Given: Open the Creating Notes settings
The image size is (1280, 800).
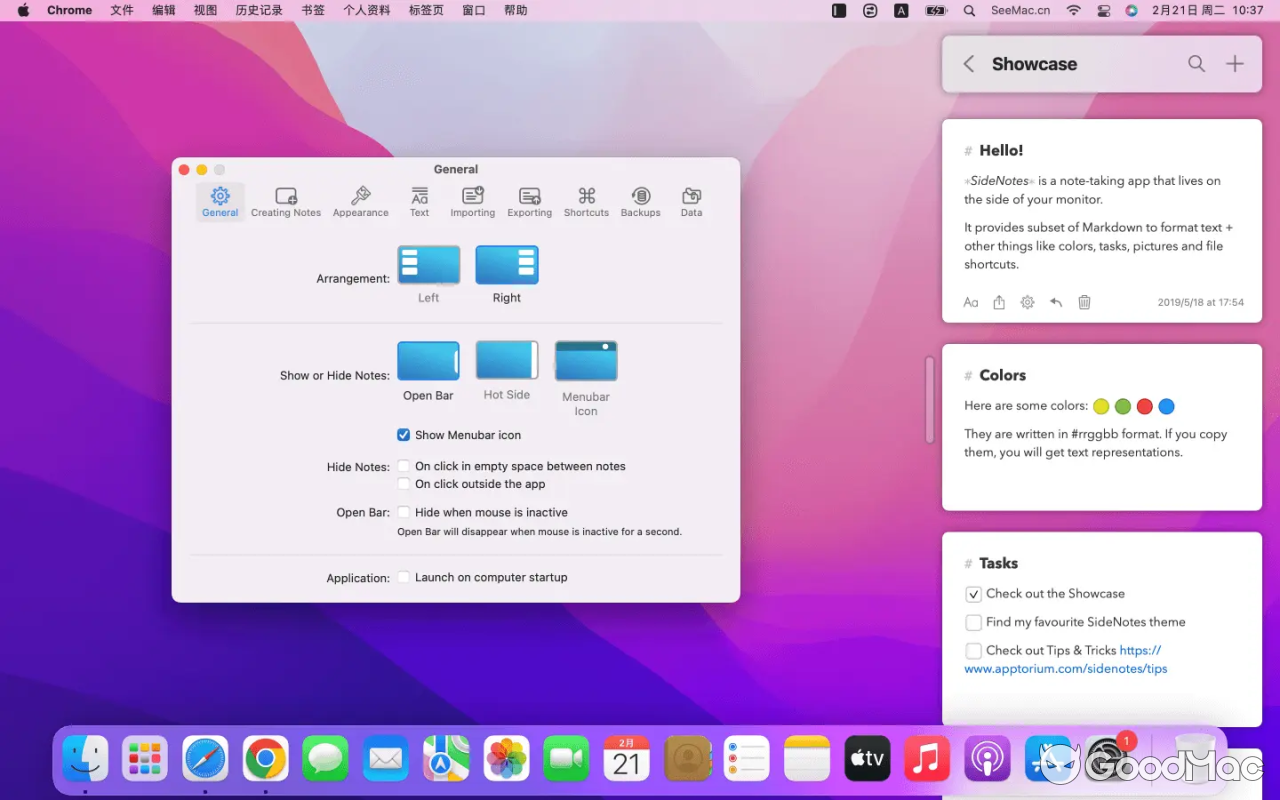Looking at the screenshot, I should click(285, 200).
